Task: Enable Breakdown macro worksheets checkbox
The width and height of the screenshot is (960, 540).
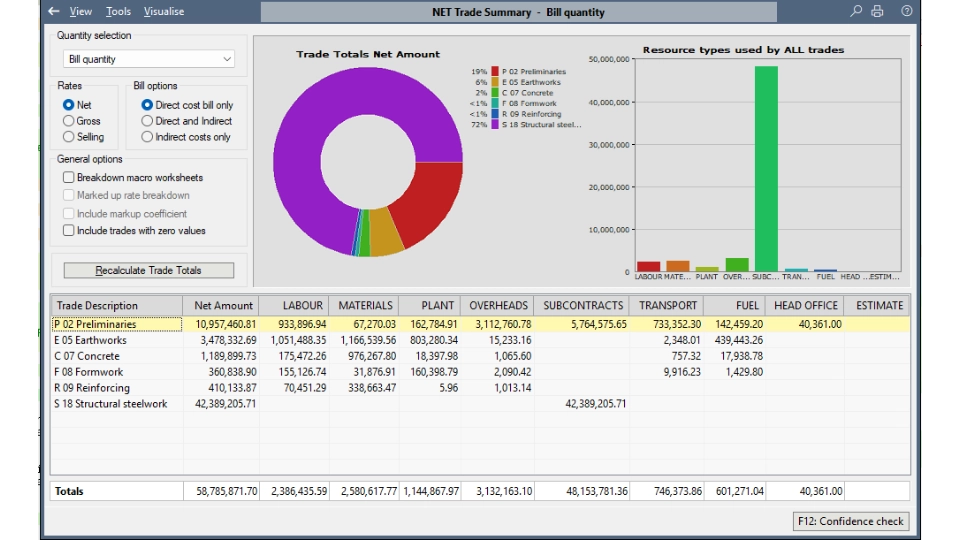Action: pos(69,177)
